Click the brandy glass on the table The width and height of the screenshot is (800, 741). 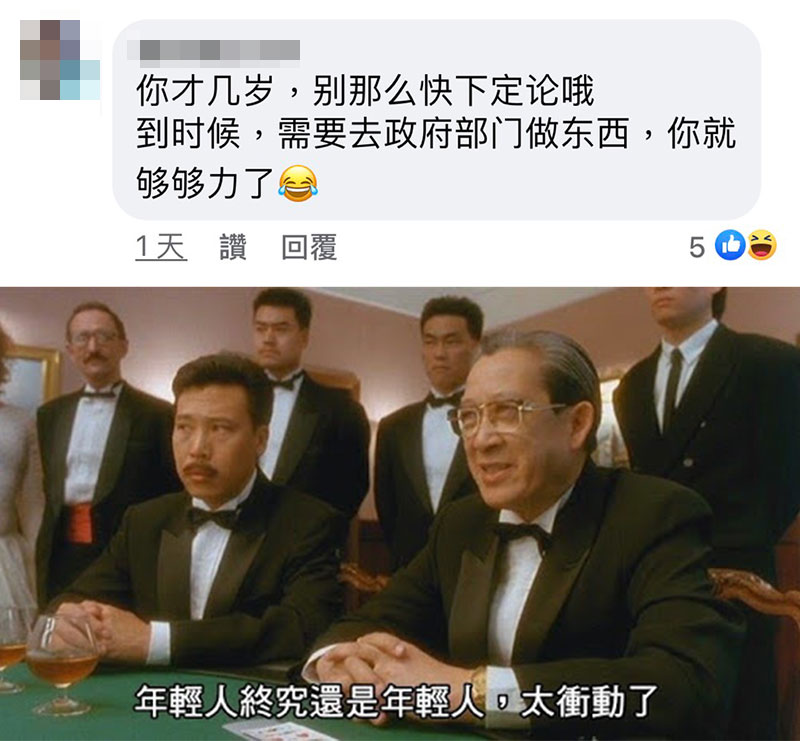click(61, 662)
